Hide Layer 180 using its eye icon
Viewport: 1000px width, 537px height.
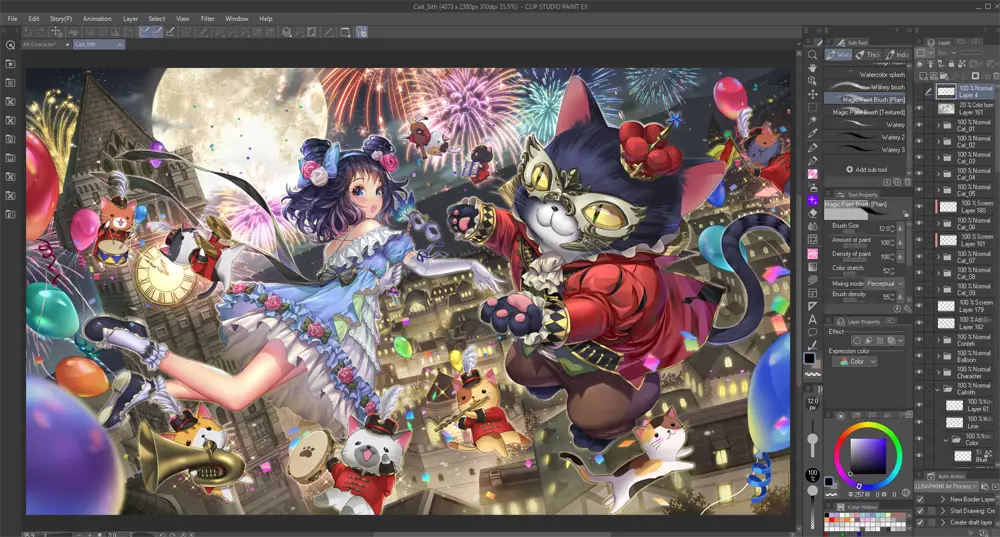(x=919, y=207)
